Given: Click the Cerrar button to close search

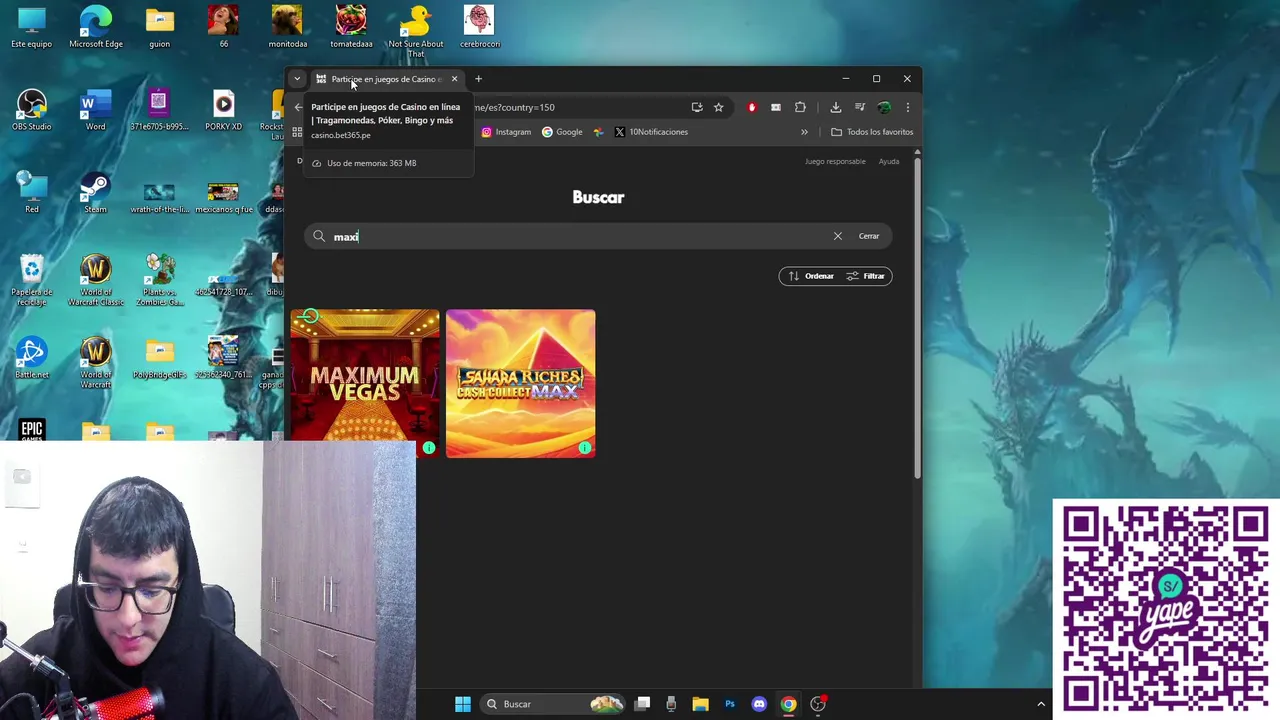Looking at the screenshot, I should tap(869, 236).
